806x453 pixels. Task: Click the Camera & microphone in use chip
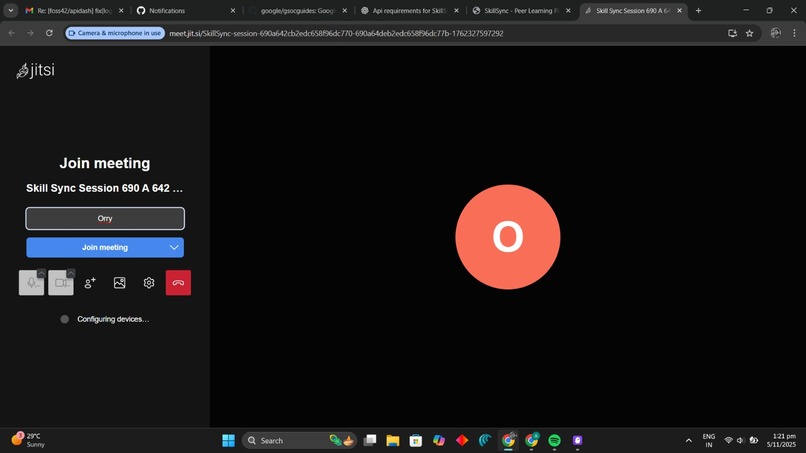point(115,33)
